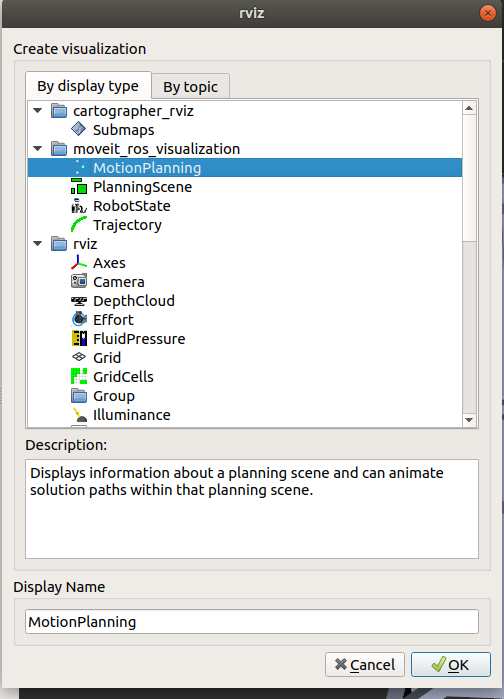Pick the RobotState display icon
The image size is (504, 699).
point(79,206)
